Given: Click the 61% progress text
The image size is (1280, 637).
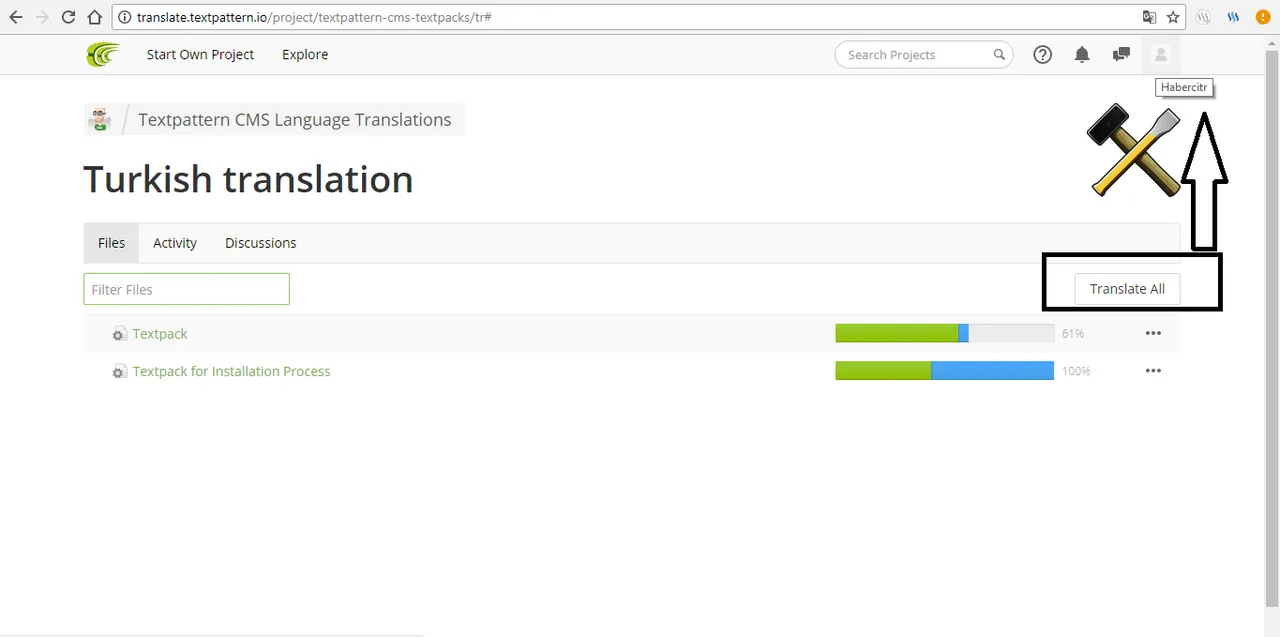Looking at the screenshot, I should pyautogui.click(x=1073, y=334).
